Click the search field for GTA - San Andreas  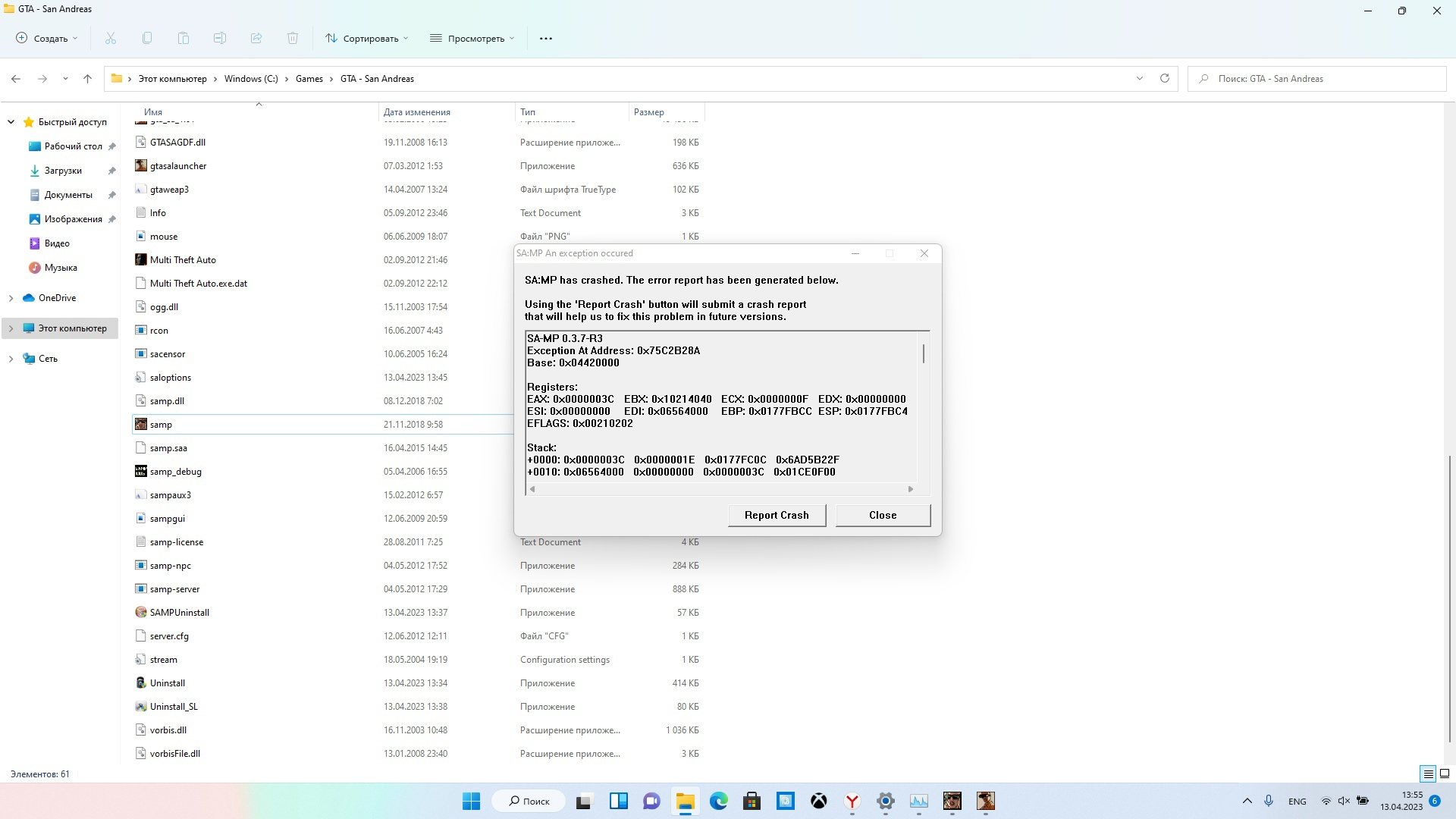pos(1316,79)
